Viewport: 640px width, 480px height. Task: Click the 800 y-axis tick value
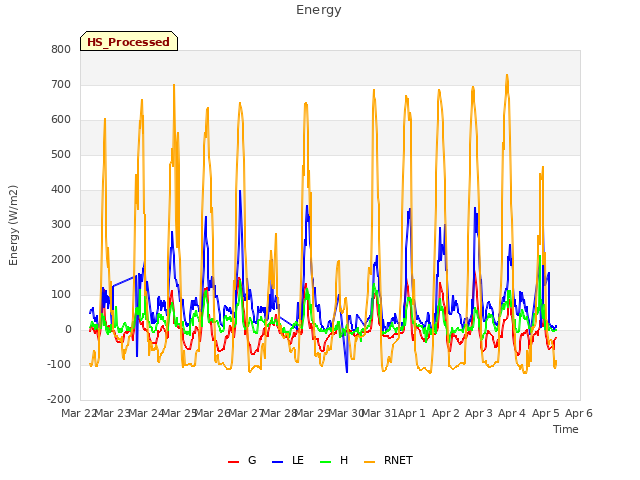61,49
